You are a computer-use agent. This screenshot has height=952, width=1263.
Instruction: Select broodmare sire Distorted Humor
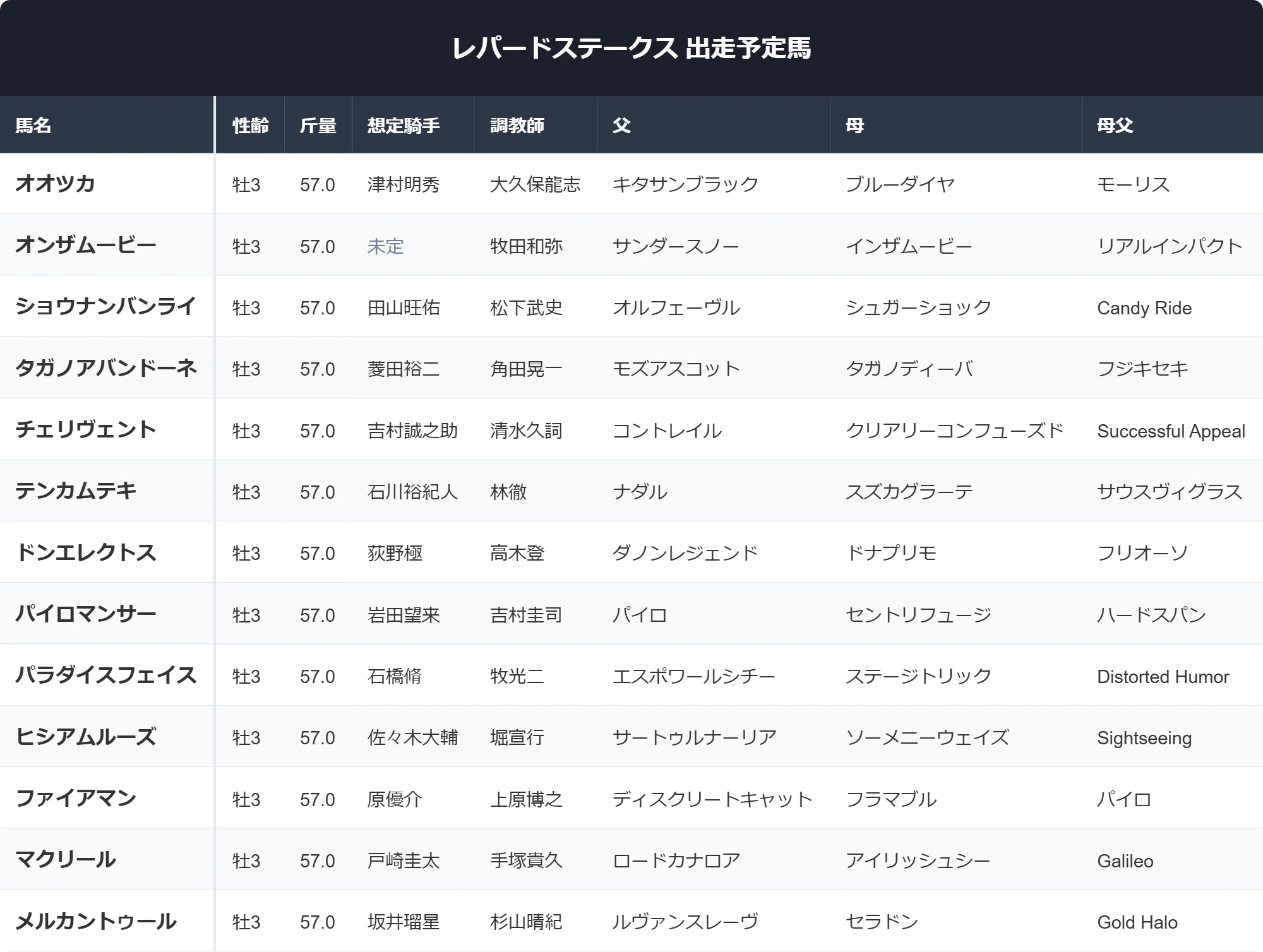tap(1163, 677)
